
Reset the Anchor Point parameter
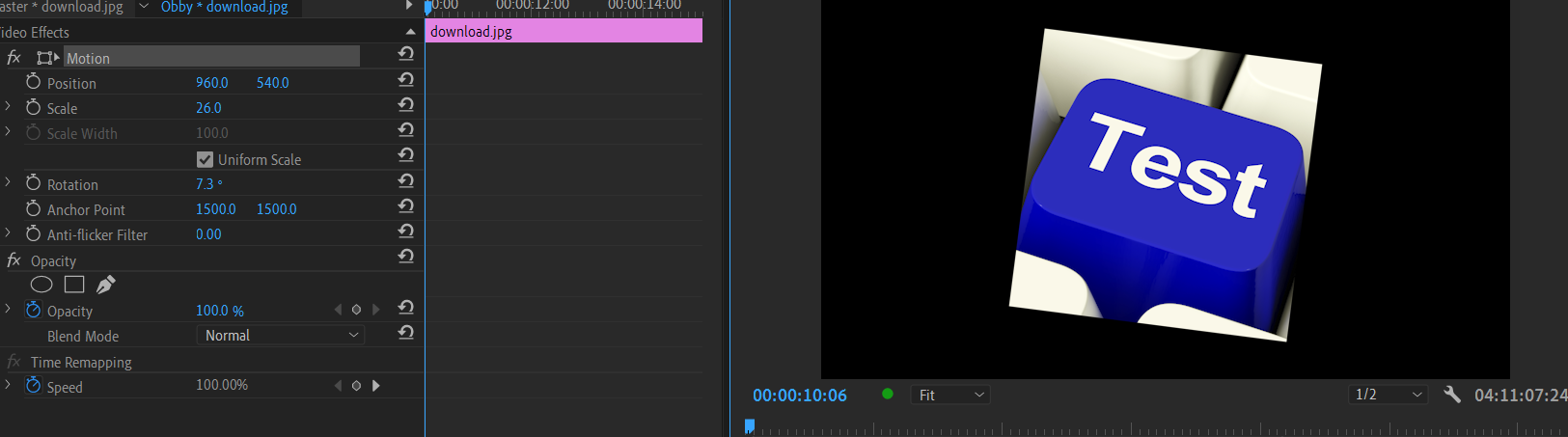point(406,205)
